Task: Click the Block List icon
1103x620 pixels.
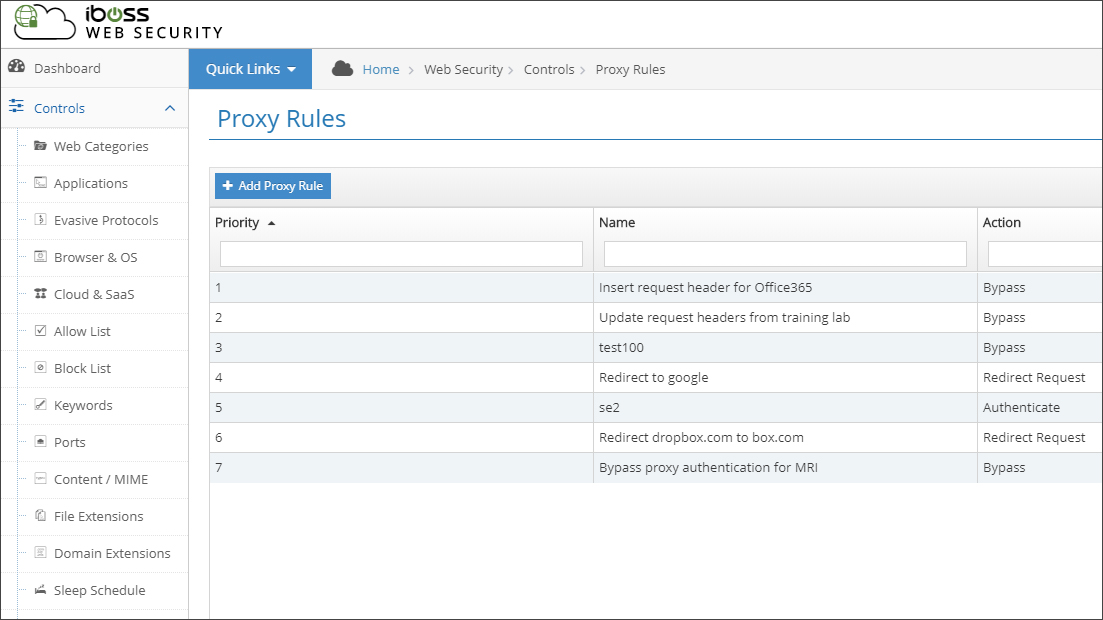Action: tap(41, 367)
